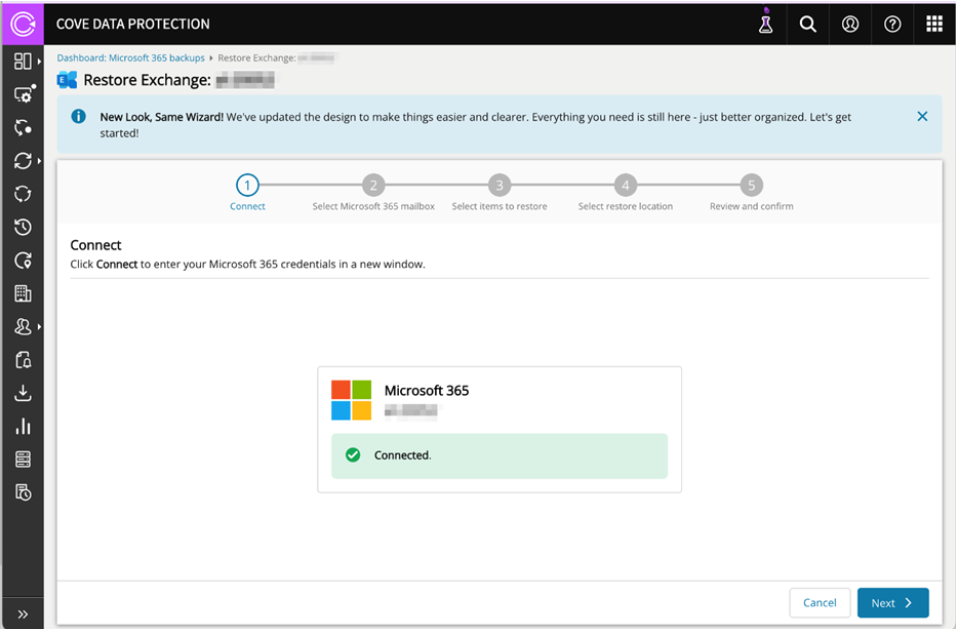The image size is (956, 629).
Task: Click the 'New Look, Same Wizard!' banner text
Action: pyautogui.click(x=162, y=117)
